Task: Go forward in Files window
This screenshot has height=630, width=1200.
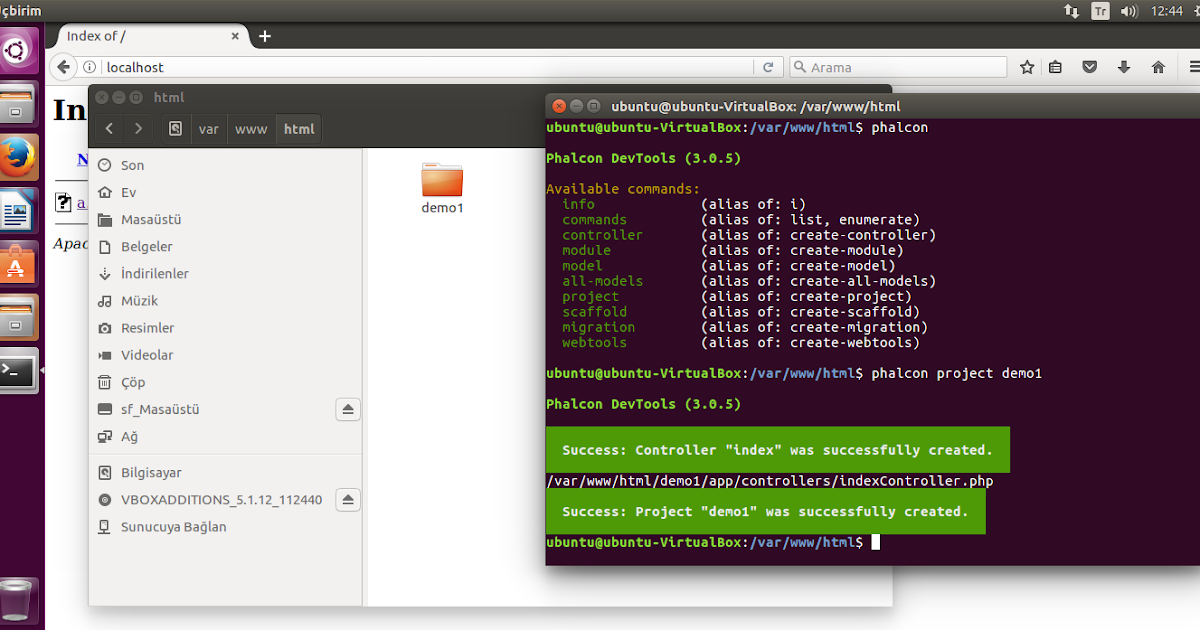Action: (x=138, y=129)
